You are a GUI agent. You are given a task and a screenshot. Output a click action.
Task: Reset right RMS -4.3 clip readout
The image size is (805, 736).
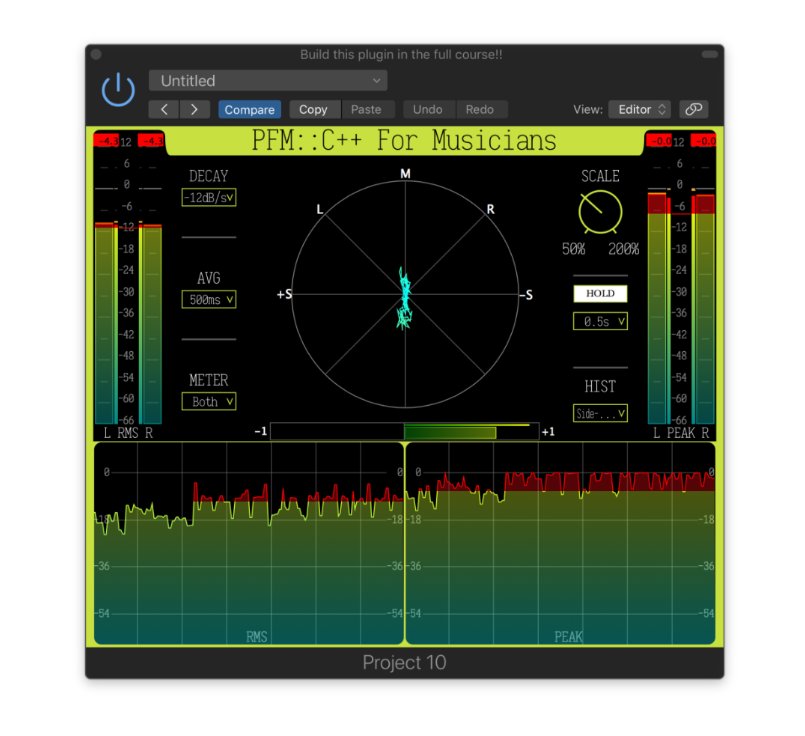(151, 141)
